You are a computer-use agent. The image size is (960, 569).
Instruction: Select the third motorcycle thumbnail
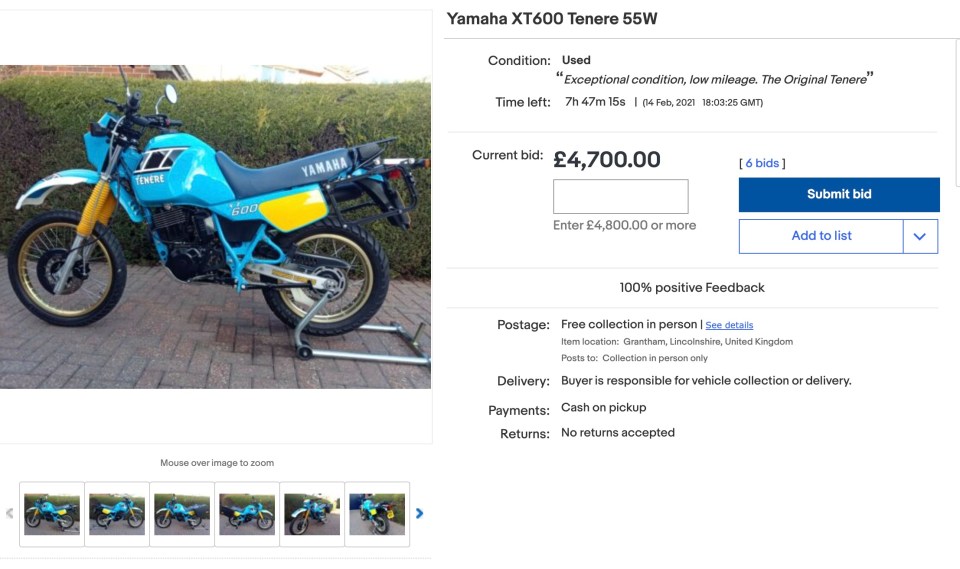coord(182,514)
